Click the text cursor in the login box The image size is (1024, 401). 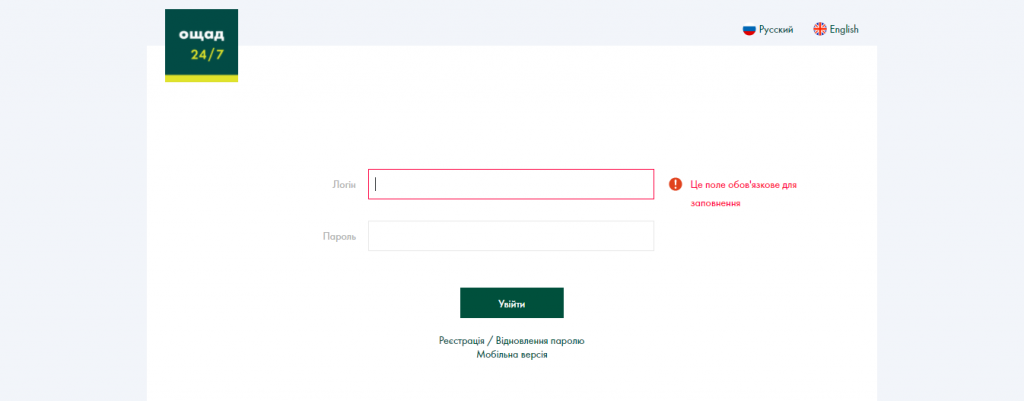pos(376,184)
